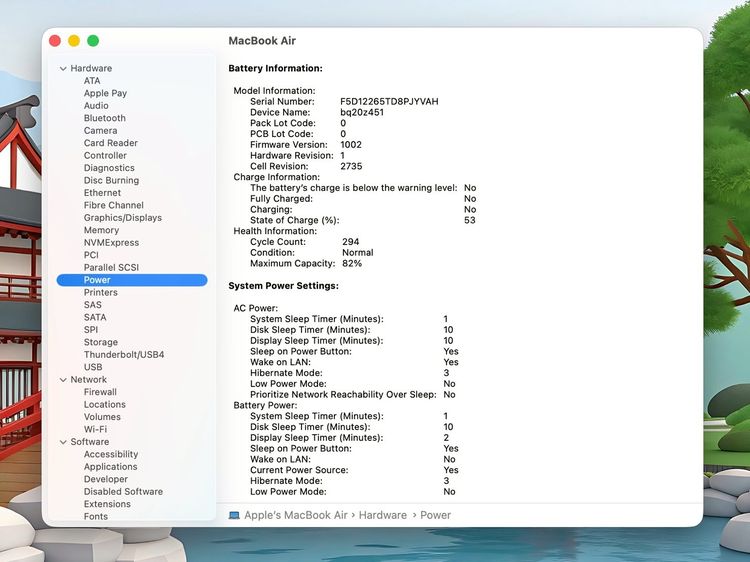The width and height of the screenshot is (750, 562).
Task: Open Storage details
Action: tap(100, 342)
